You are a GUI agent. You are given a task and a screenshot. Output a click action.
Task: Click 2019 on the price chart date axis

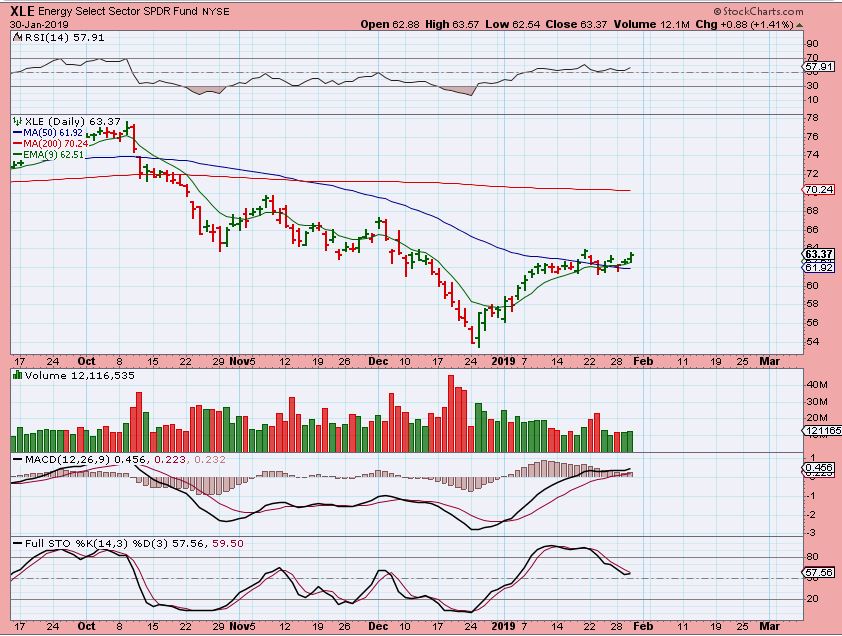click(504, 361)
